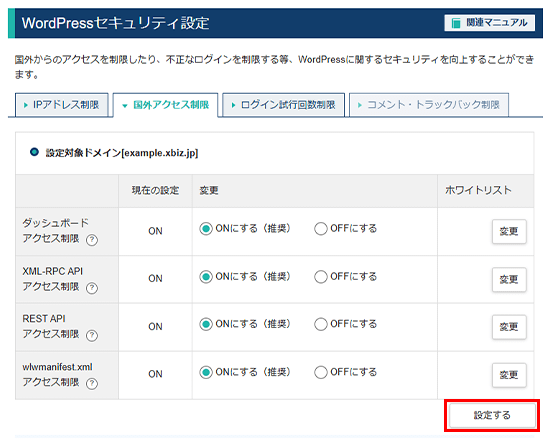Click 変更 whitelist button for ダッシュボード row
The width and height of the screenshot is (550, 440).
[x=509, y=232]
